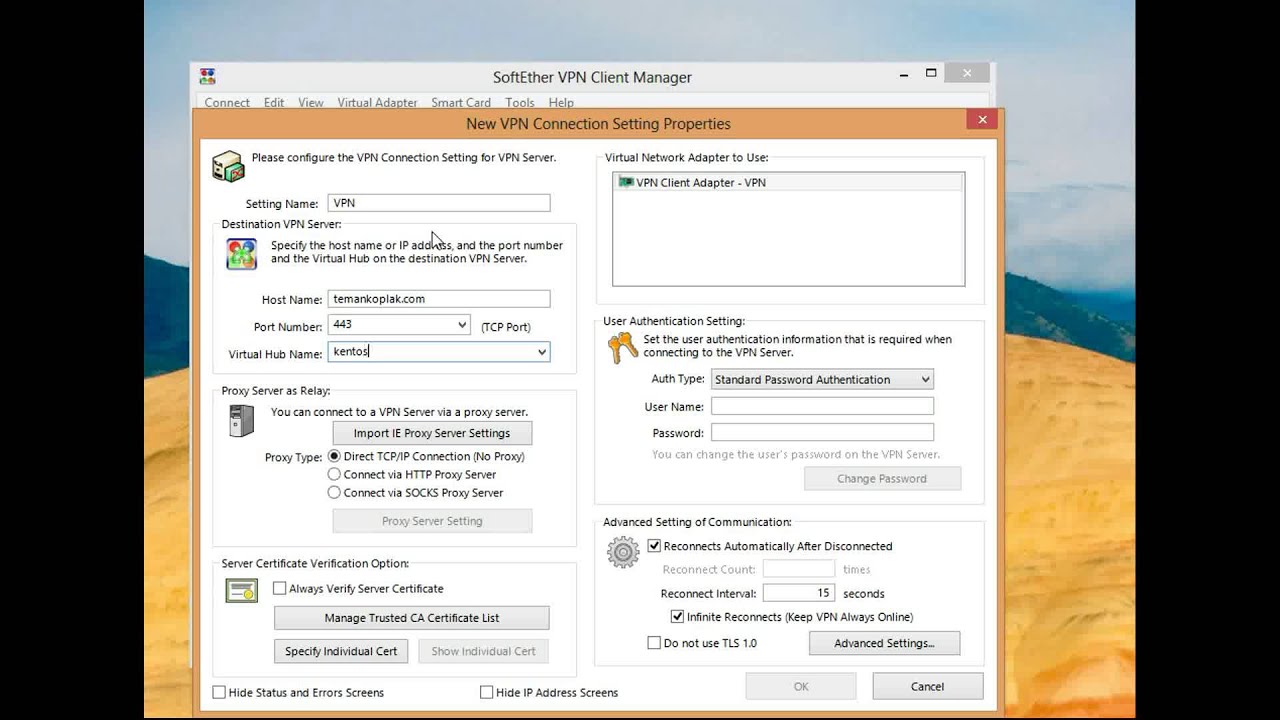Click the Destination VPN Server colorful icon

242,254
